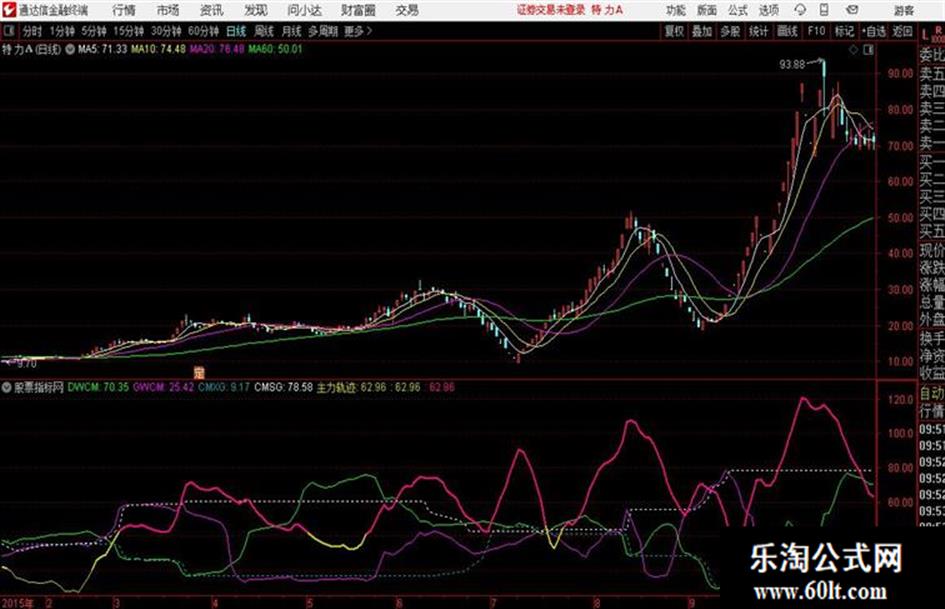This screenshot has width=945, height=609.
Task: Open the 发现 menu
Action: pos(256,10)
